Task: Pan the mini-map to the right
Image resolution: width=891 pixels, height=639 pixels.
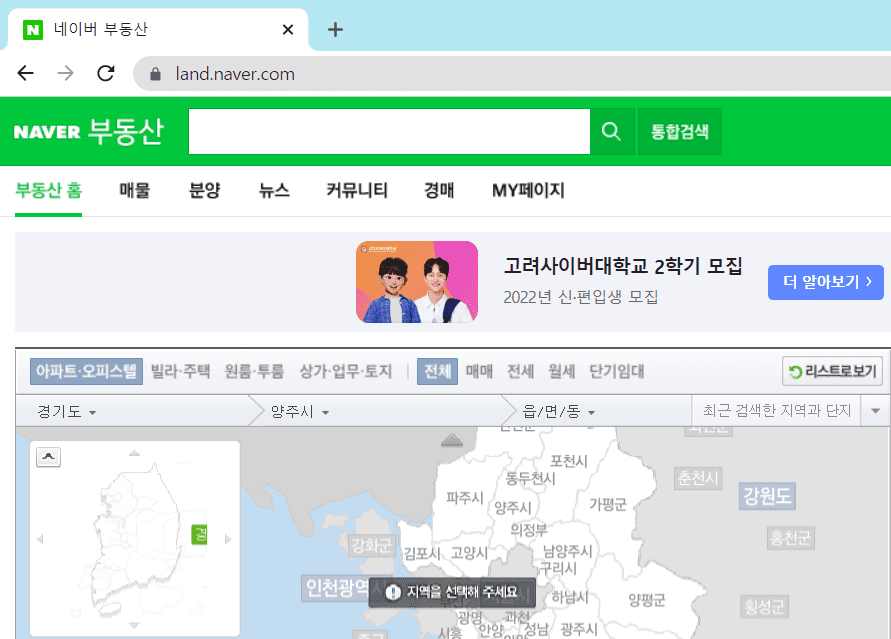Action: tap(228, 539)
